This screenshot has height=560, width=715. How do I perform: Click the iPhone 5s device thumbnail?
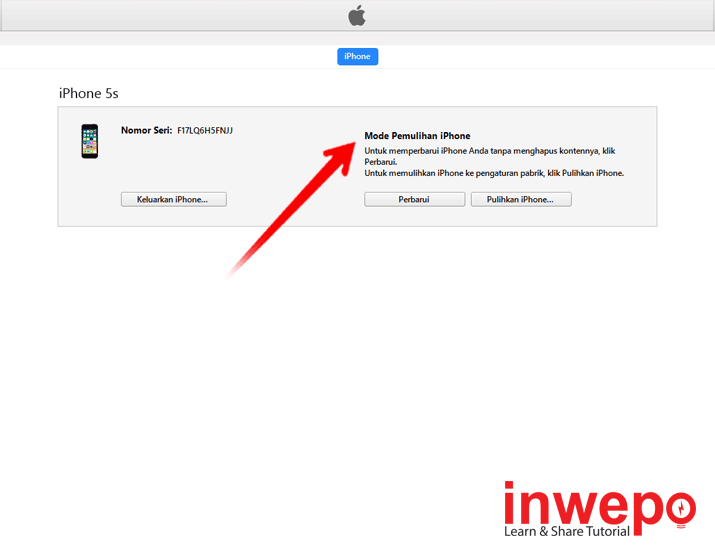[90, 141]
